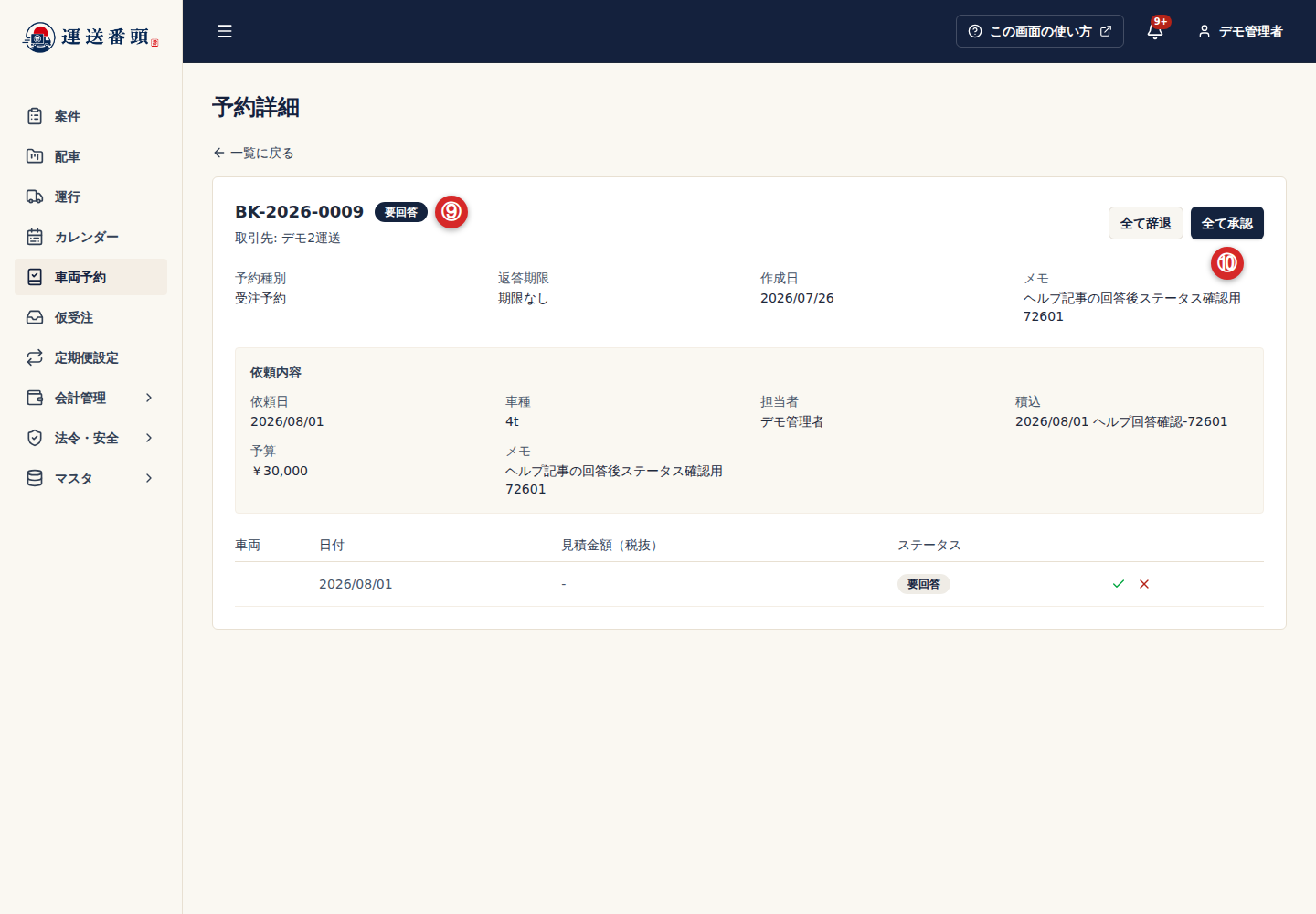Viewport: 1316px width, 914px height.
Task: Click the 取引先: デモ2運送 text
Action: point(288,238)
